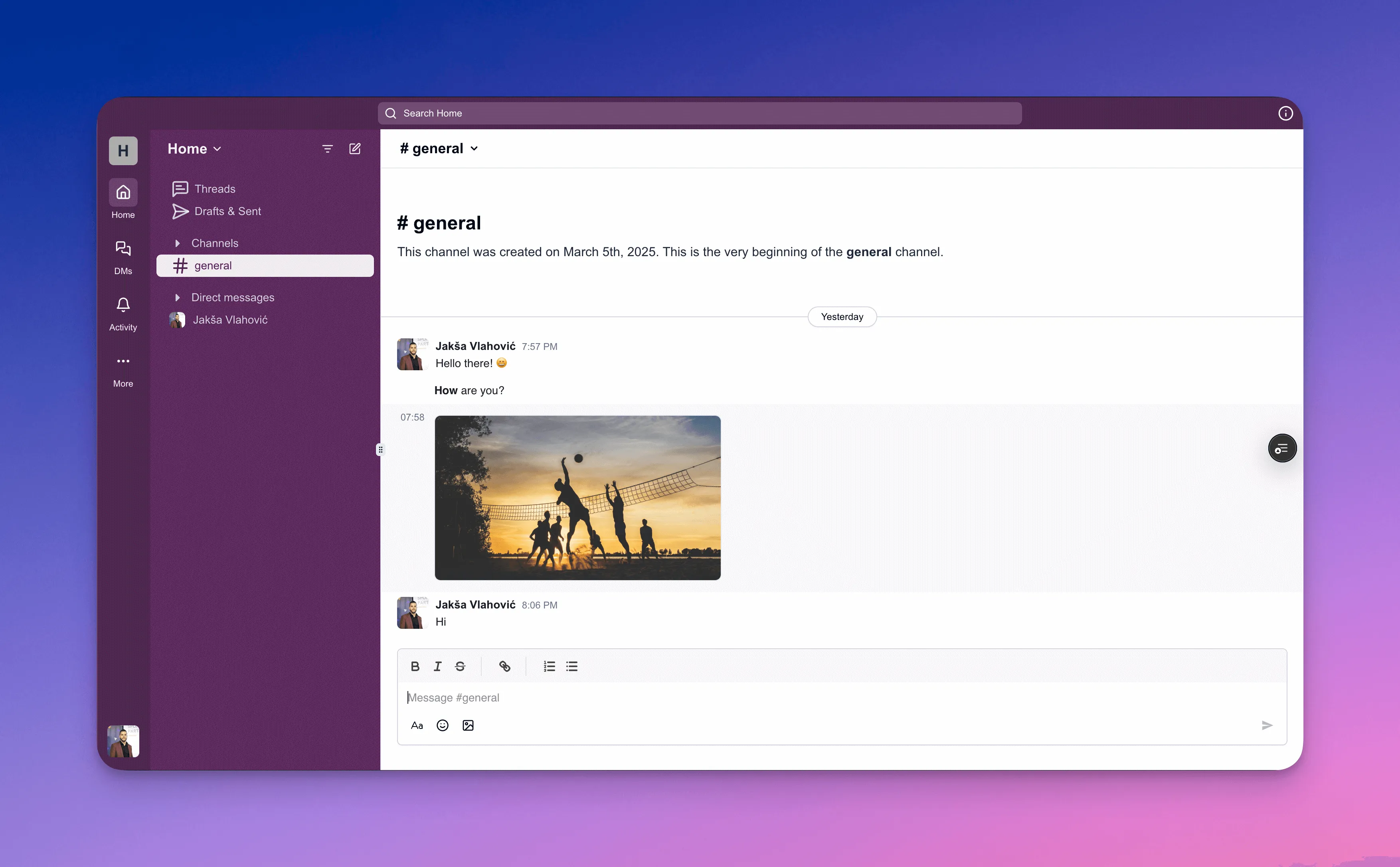Toggle bold text formatting
Screen dimensions: 1400x867
click(x=415, y=666)
